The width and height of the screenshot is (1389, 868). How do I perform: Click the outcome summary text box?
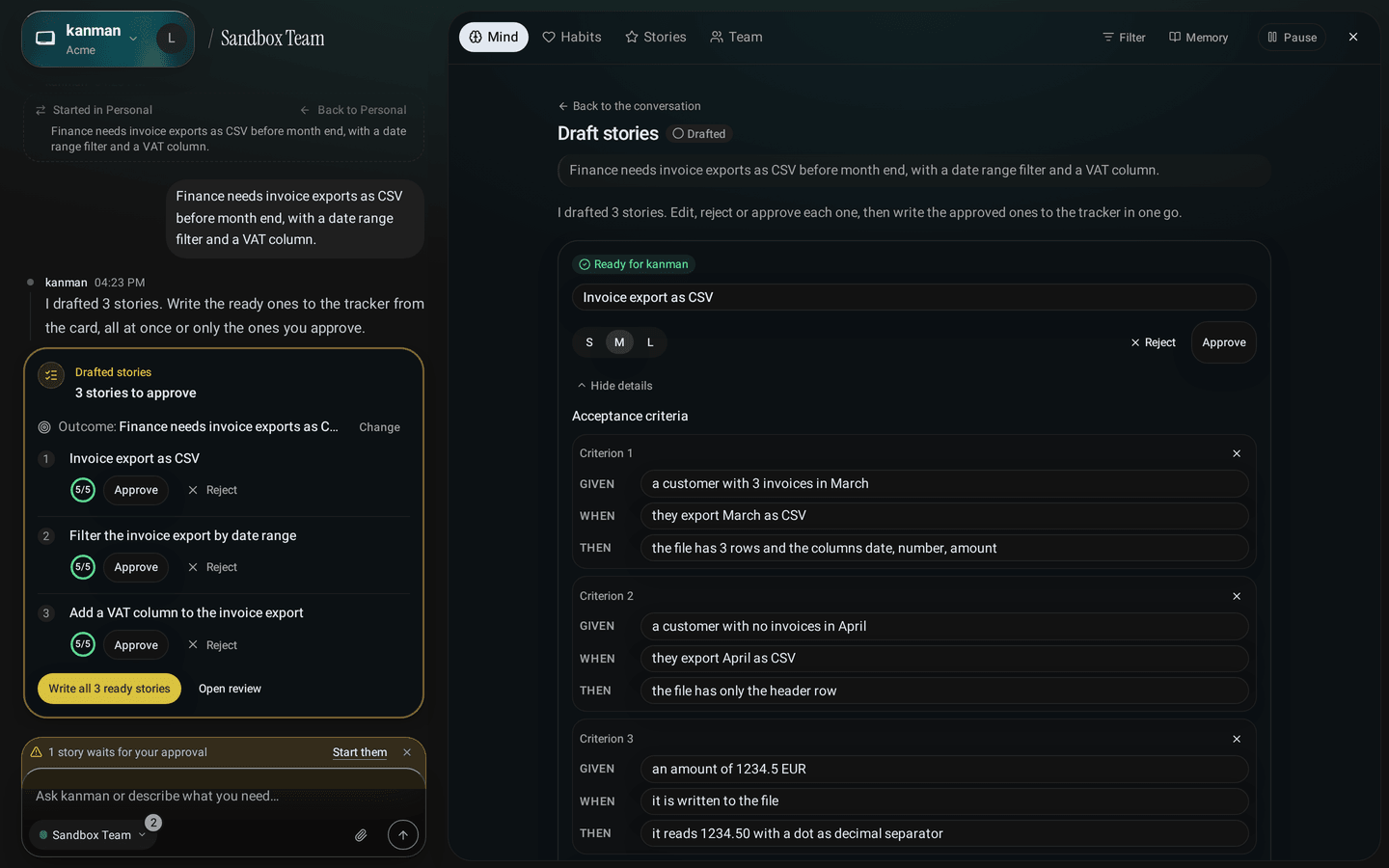tap(913, 170)
